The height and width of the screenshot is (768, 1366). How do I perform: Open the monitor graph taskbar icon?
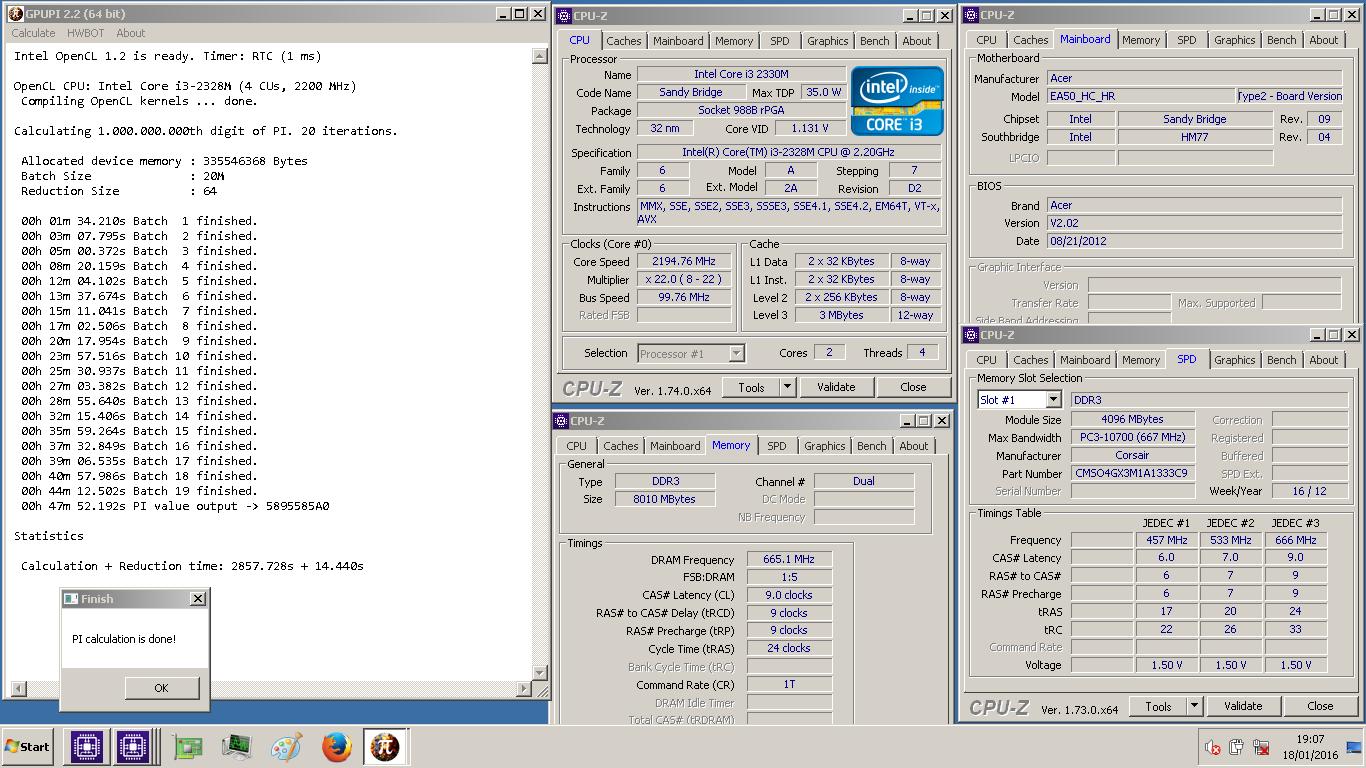(x=237, y=746)
